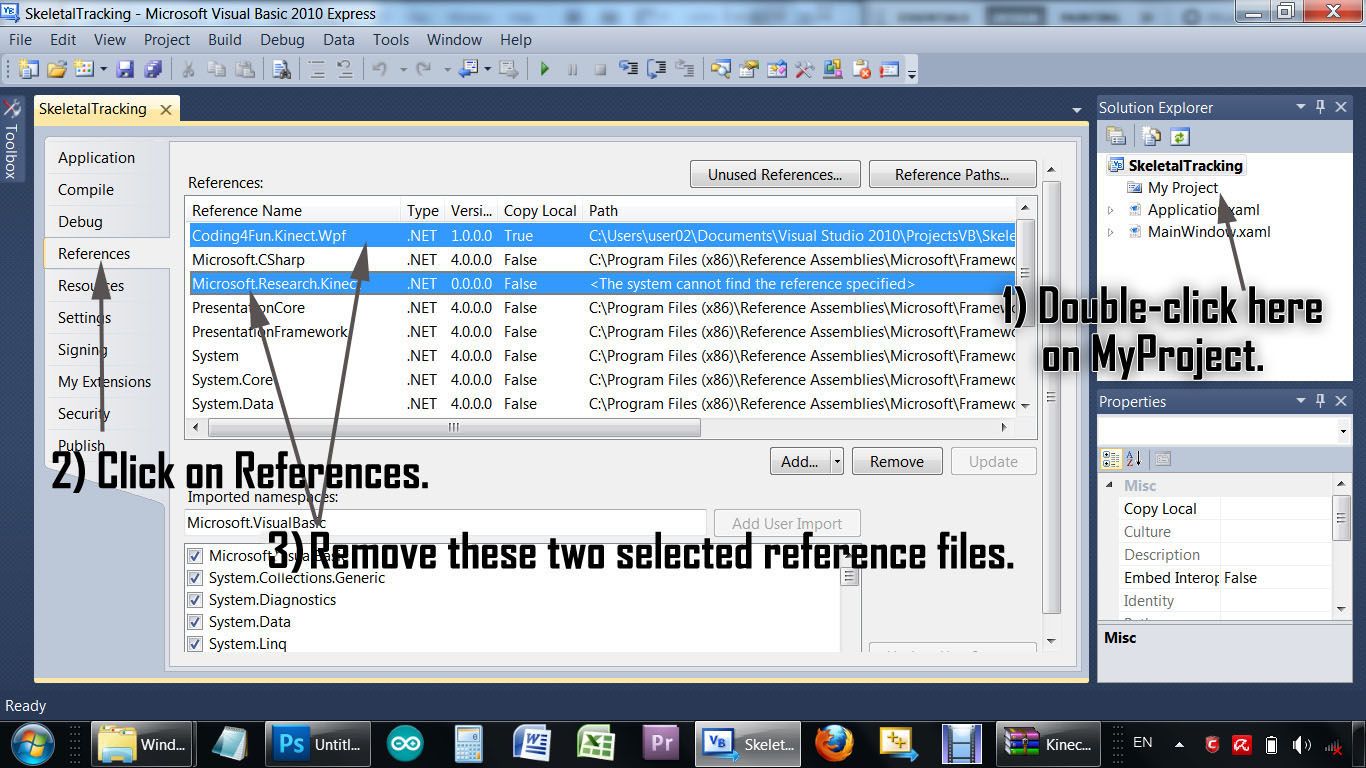Open the Add reference dropdown arrow
The image size is (1366, 768).
click(838, 461)
